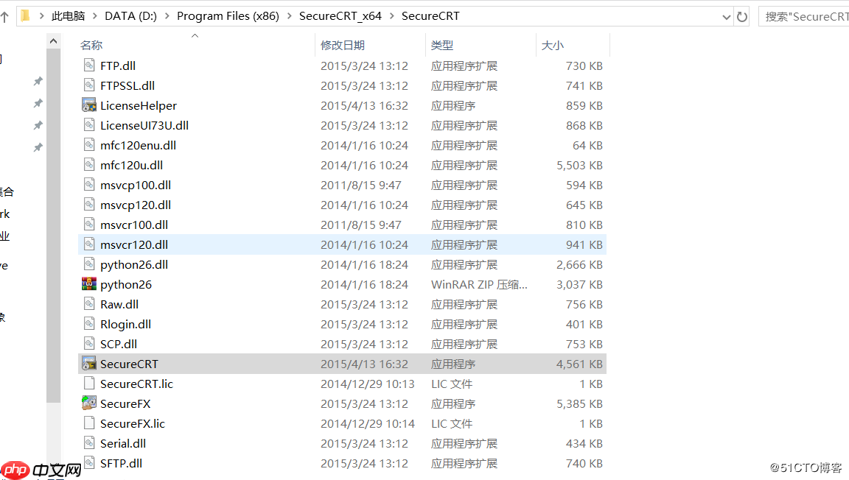849x480 pixels.
Task: Click the SFTP.dll file icon
Action: coord(89,463)
